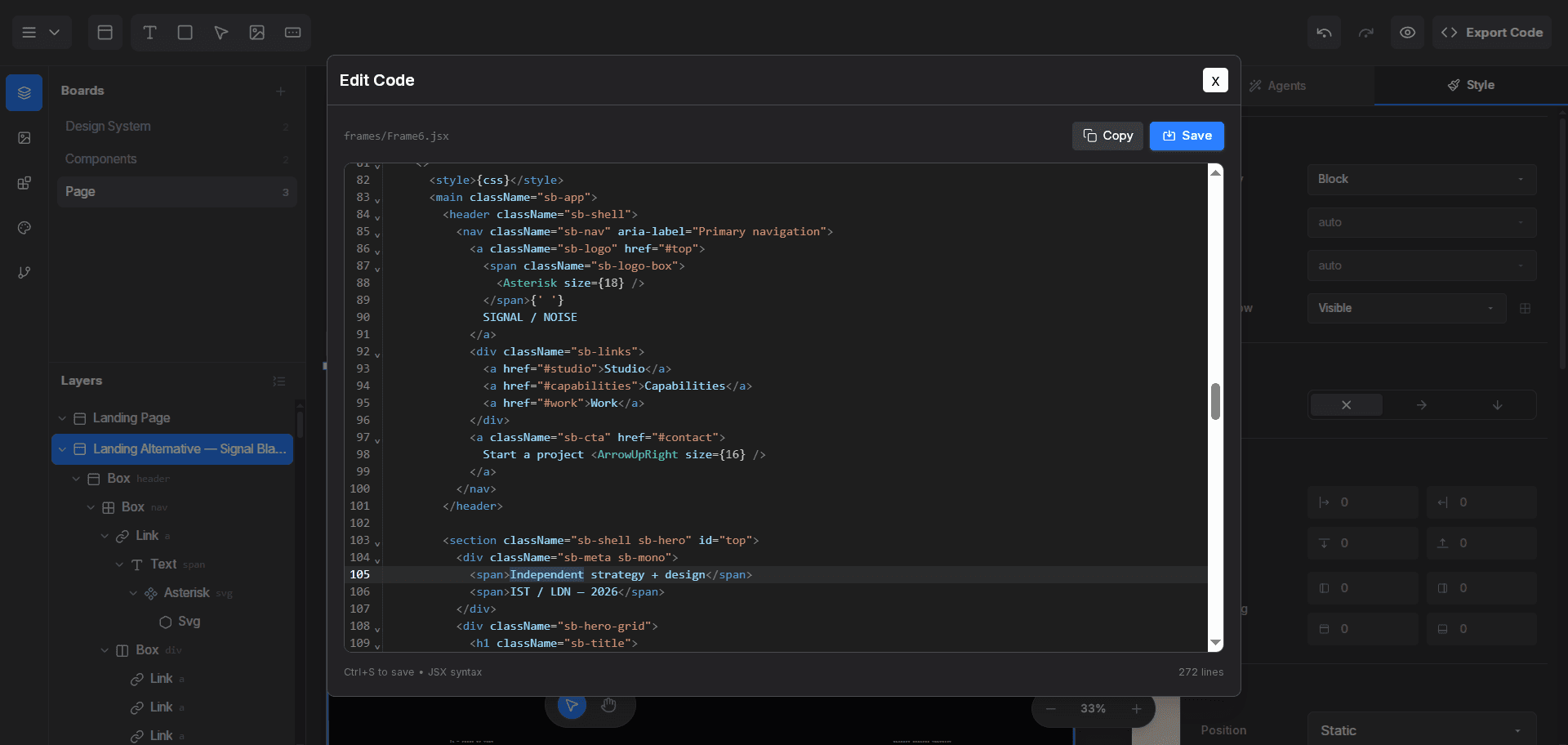Collapse Landing Alternative — Signal layer chevron
This screenshot has height=745, width=1568.
pos(62,449)
